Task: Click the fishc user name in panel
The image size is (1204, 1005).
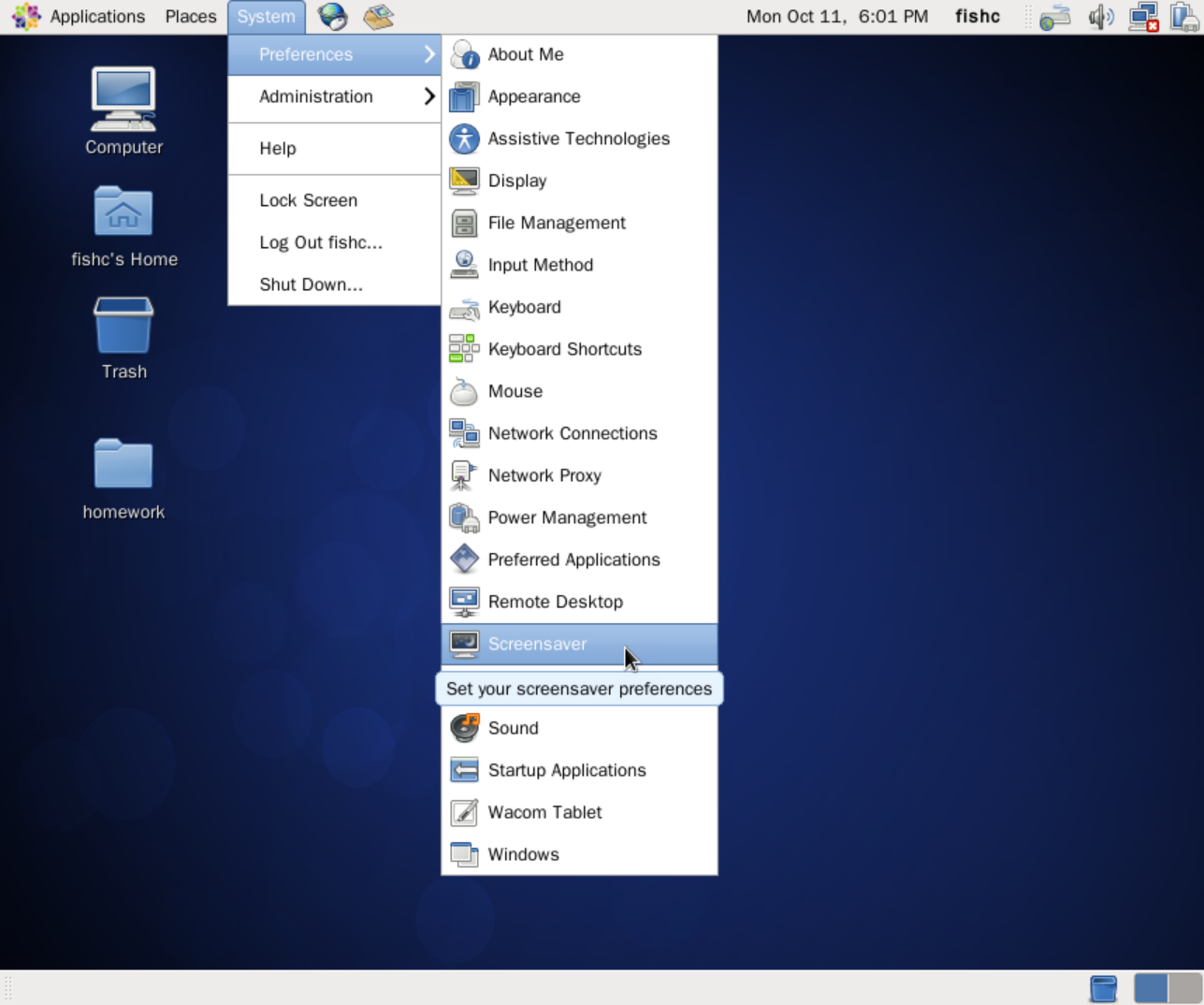Action: (x=978, y=17)
